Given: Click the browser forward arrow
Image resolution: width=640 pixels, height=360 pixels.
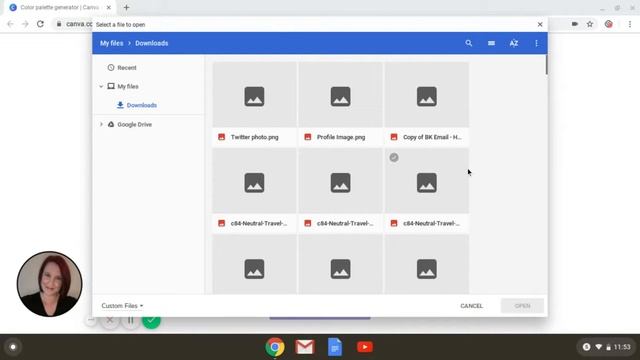Looking at the screenshot, I should click(x=25, y=24).
